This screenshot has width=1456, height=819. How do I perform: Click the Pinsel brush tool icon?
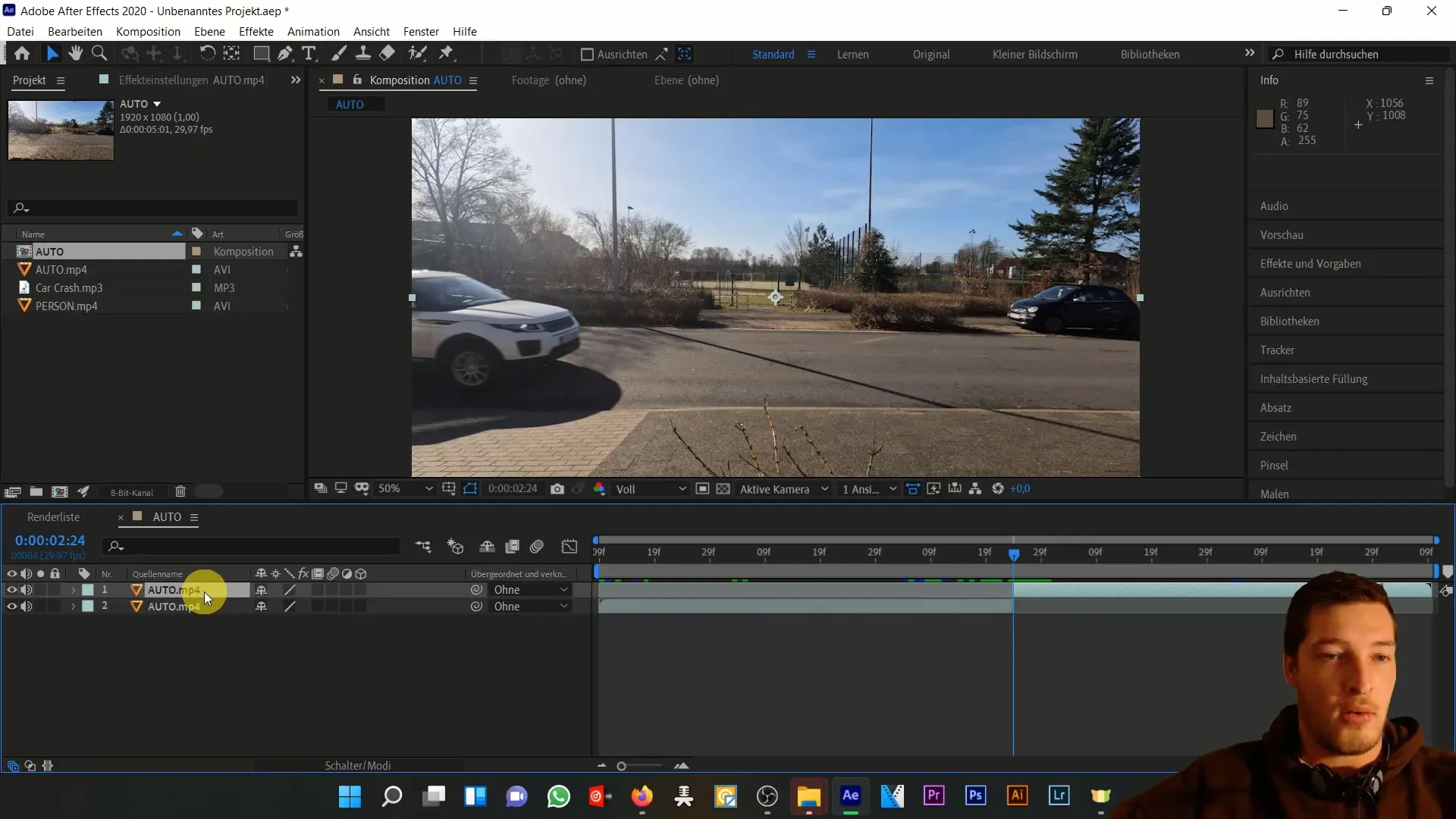[338, 54]
